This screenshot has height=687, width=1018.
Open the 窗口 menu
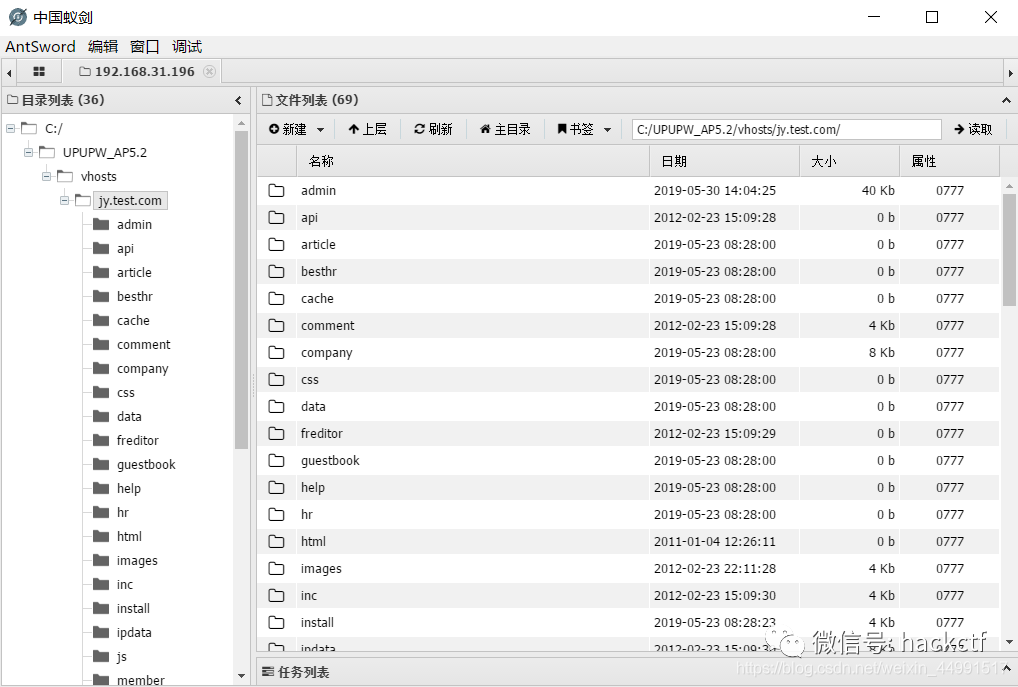pyautogui.click(x=145, y=47)
